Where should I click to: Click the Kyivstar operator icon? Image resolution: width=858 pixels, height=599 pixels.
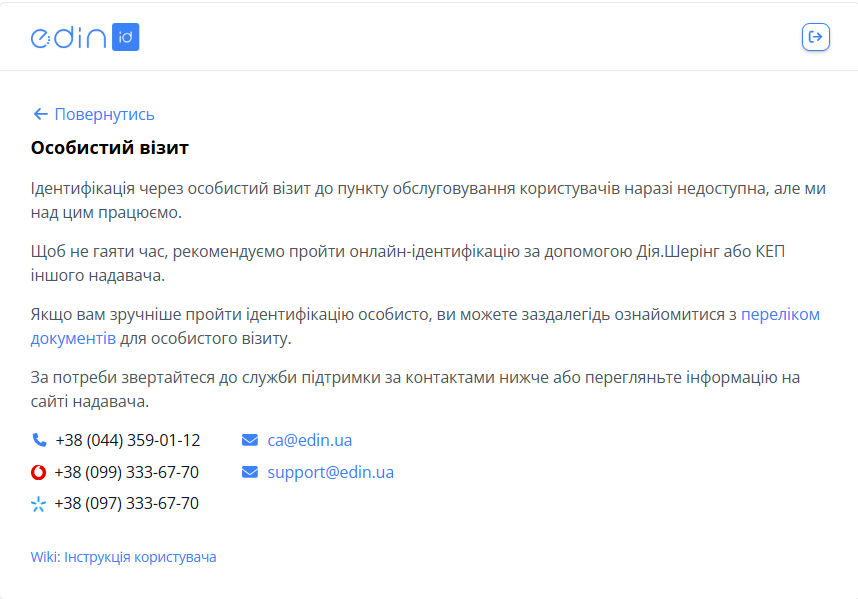pyautogui.click(x=38, y=504)
